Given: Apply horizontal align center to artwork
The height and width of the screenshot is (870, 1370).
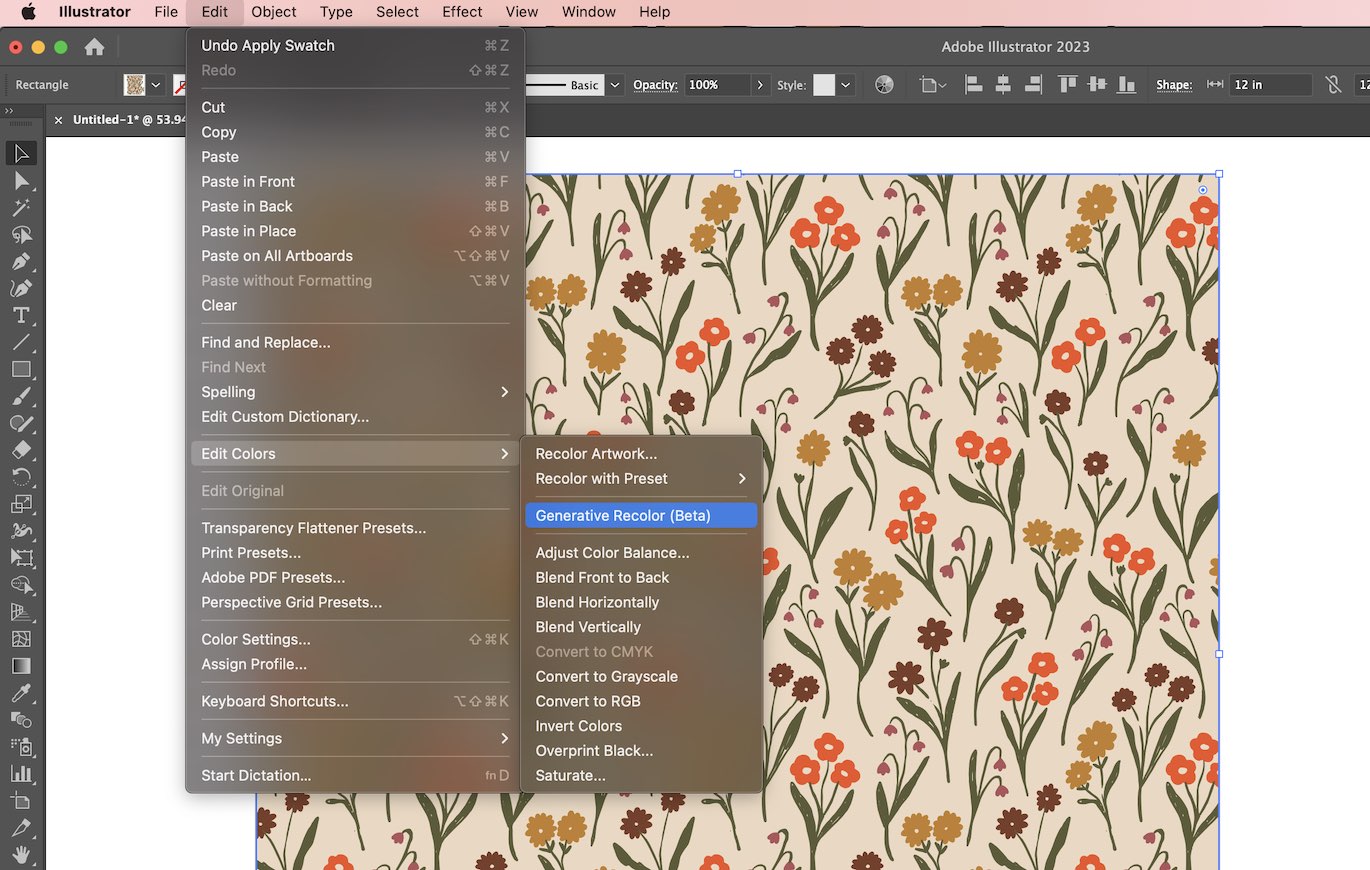Looking at the screenshot, I should [x=1002, y=85].
